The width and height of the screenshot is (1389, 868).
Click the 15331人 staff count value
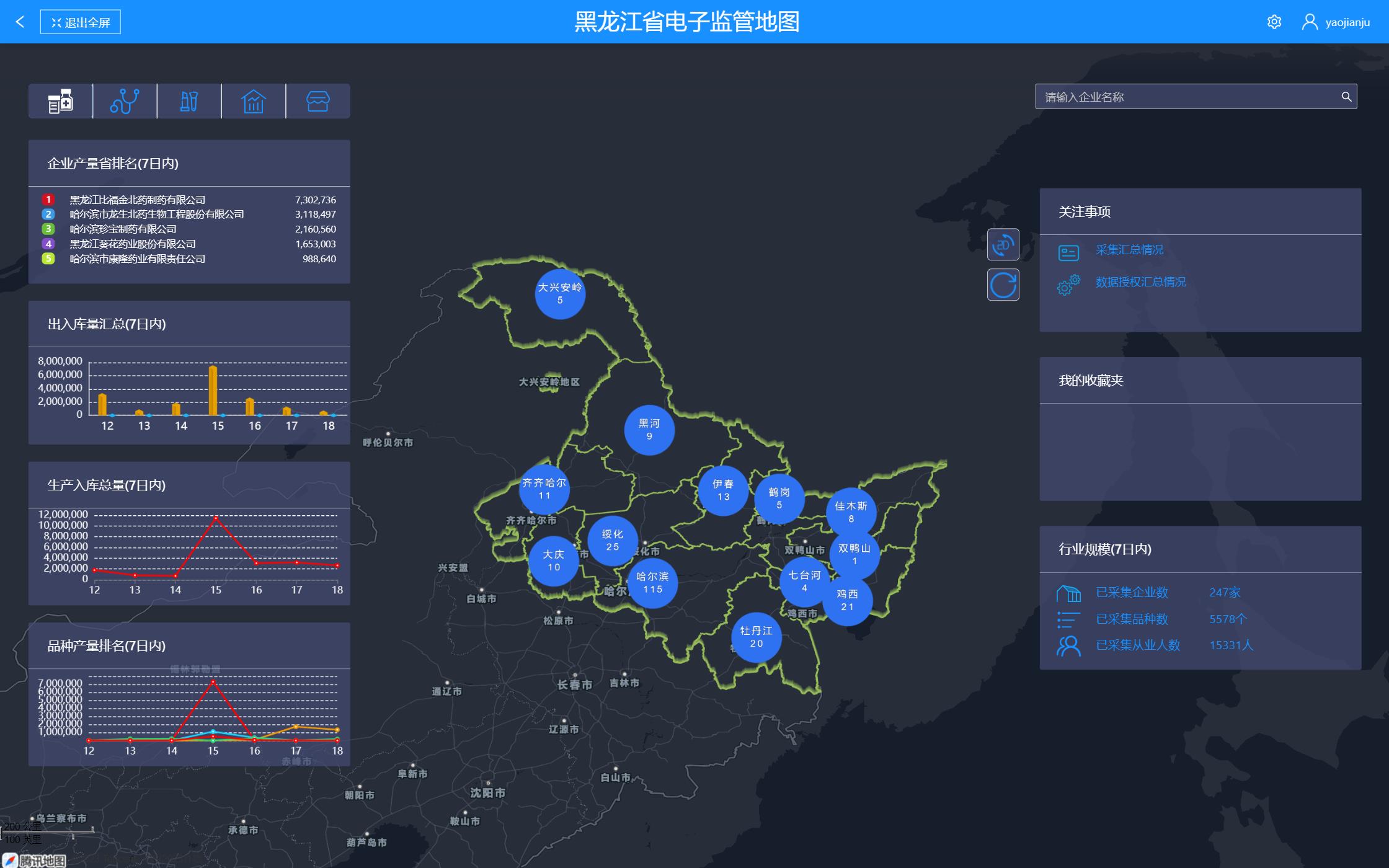[1231, 645]
